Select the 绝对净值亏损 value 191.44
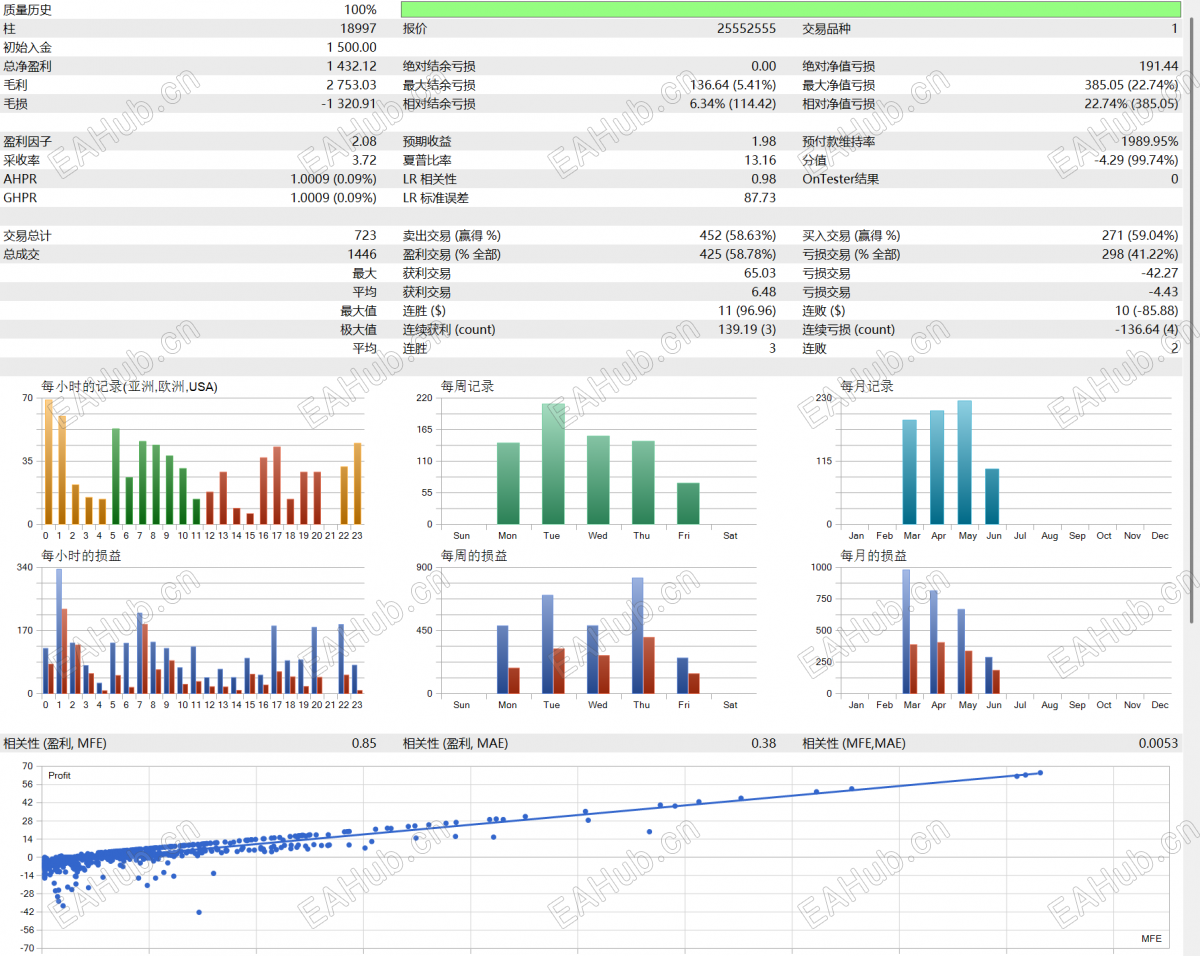Image resolution: width=1200 pixels, height=956 pixels. (x=1159, y=66)
